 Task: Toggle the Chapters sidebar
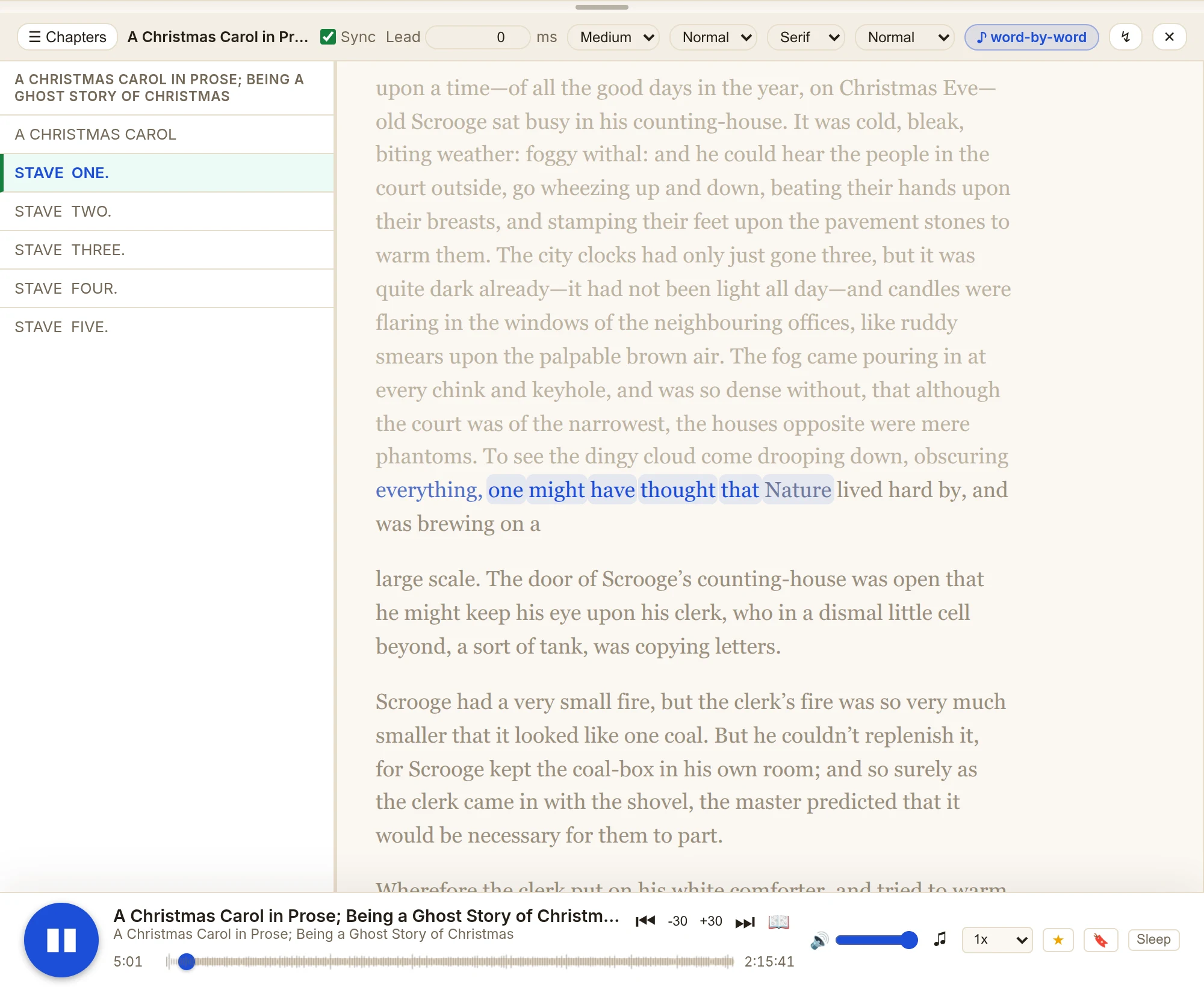tap(67, 37)
